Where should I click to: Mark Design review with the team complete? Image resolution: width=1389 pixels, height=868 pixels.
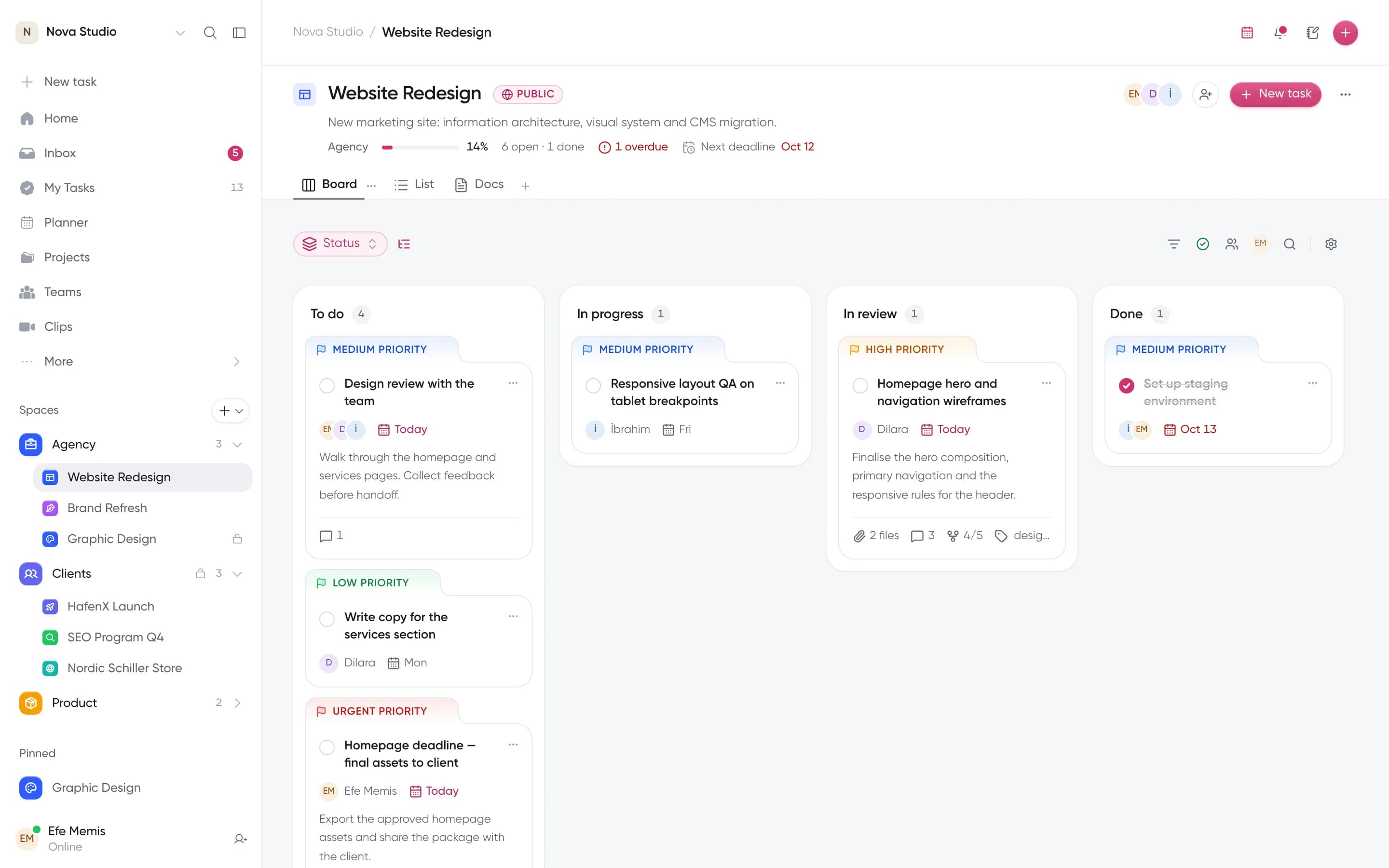(327, 385)
